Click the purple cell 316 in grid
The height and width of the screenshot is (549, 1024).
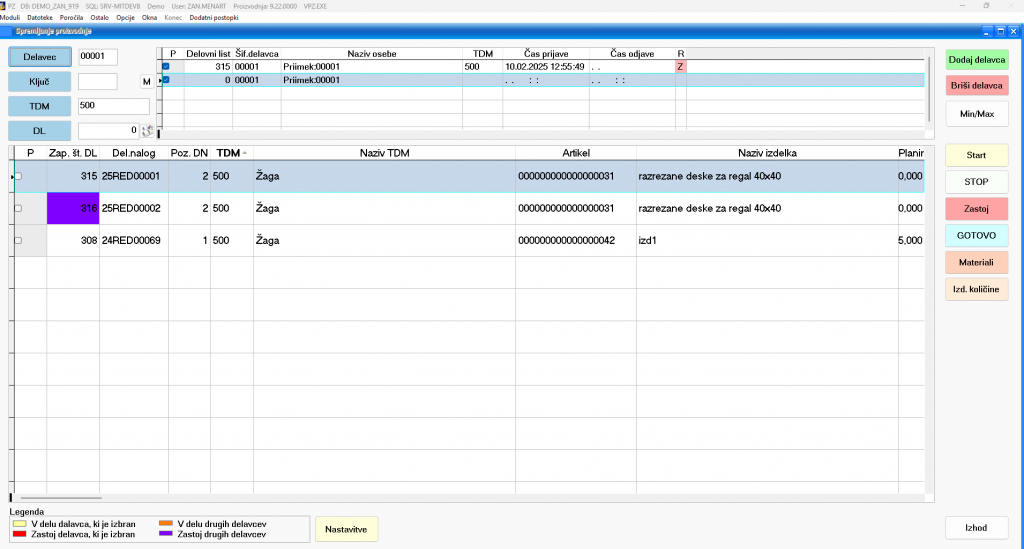pyautogui.click(x=73, y=208)
